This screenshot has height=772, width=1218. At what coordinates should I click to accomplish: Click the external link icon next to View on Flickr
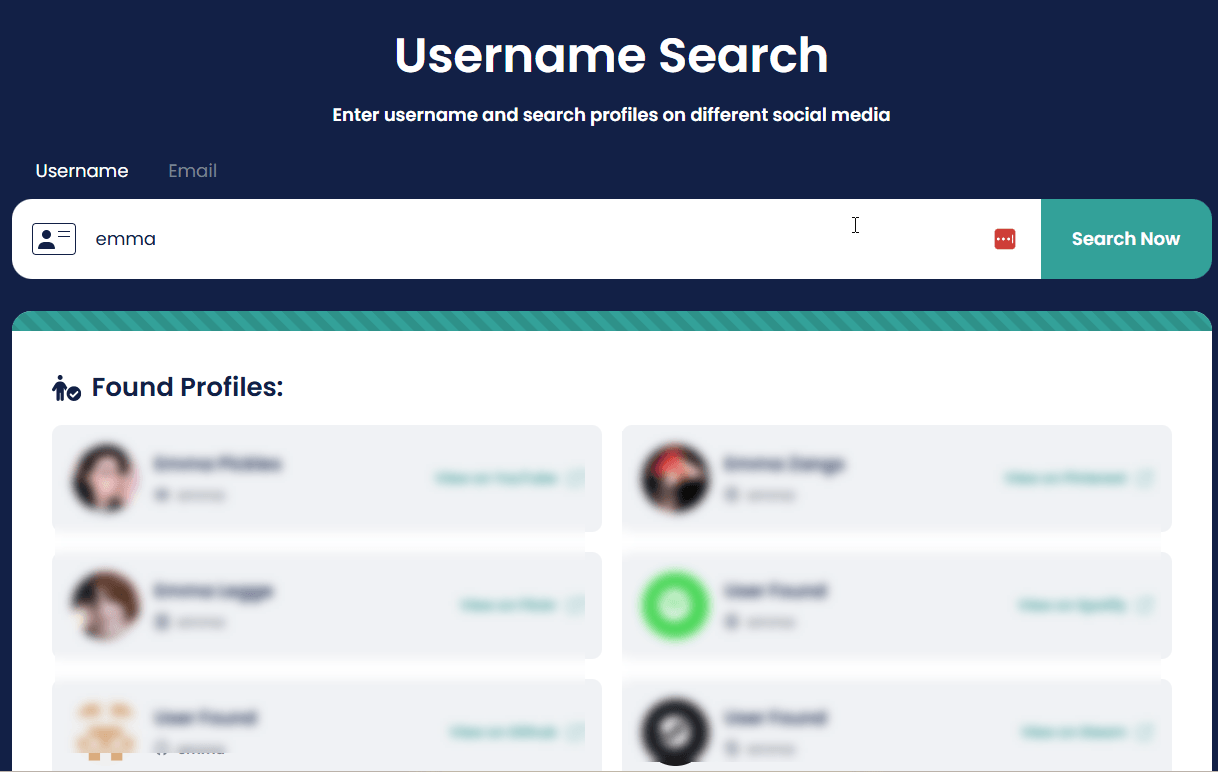click(572, 605)
